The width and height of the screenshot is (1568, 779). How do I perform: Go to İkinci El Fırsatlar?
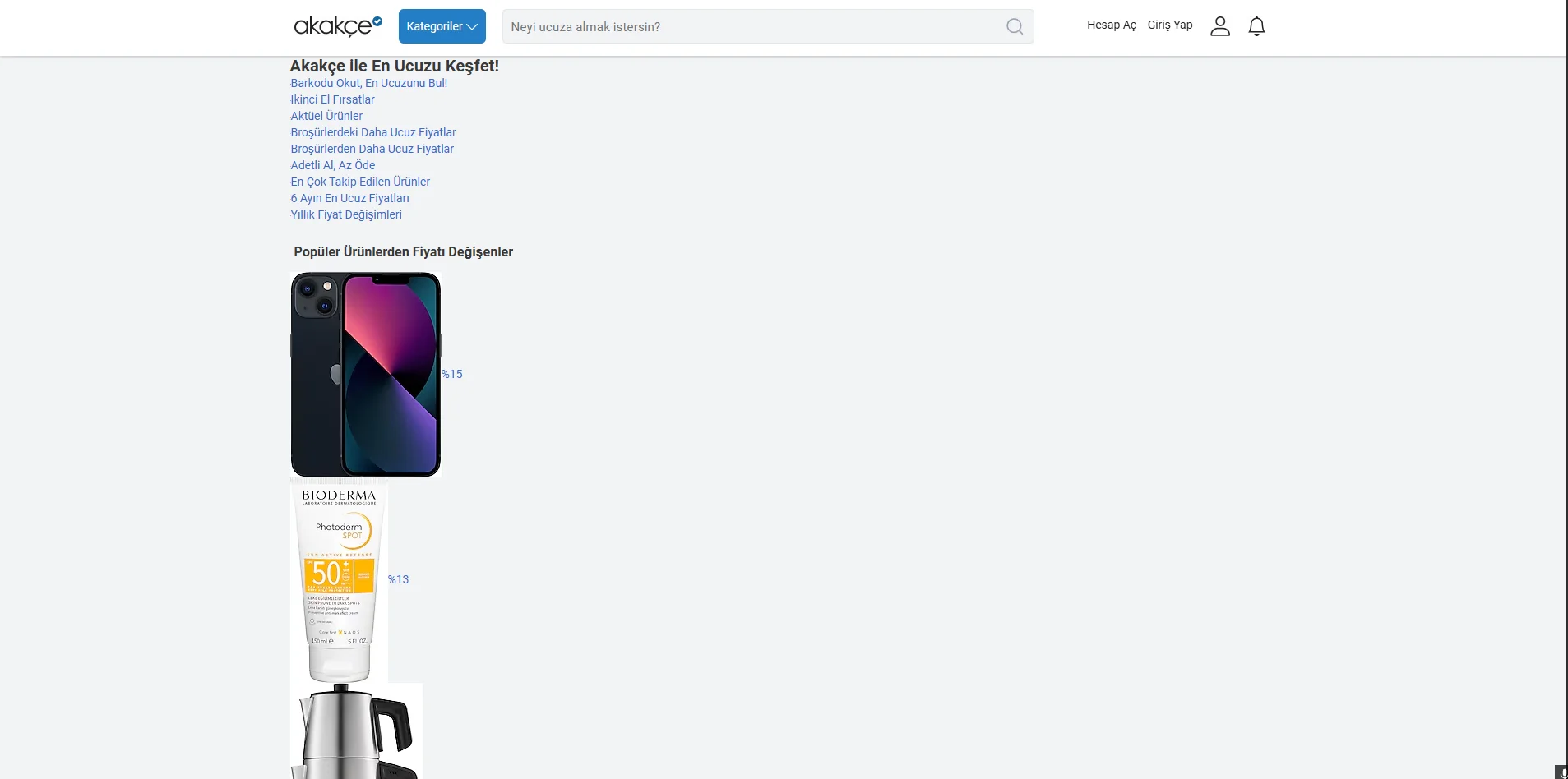(332, 99)
